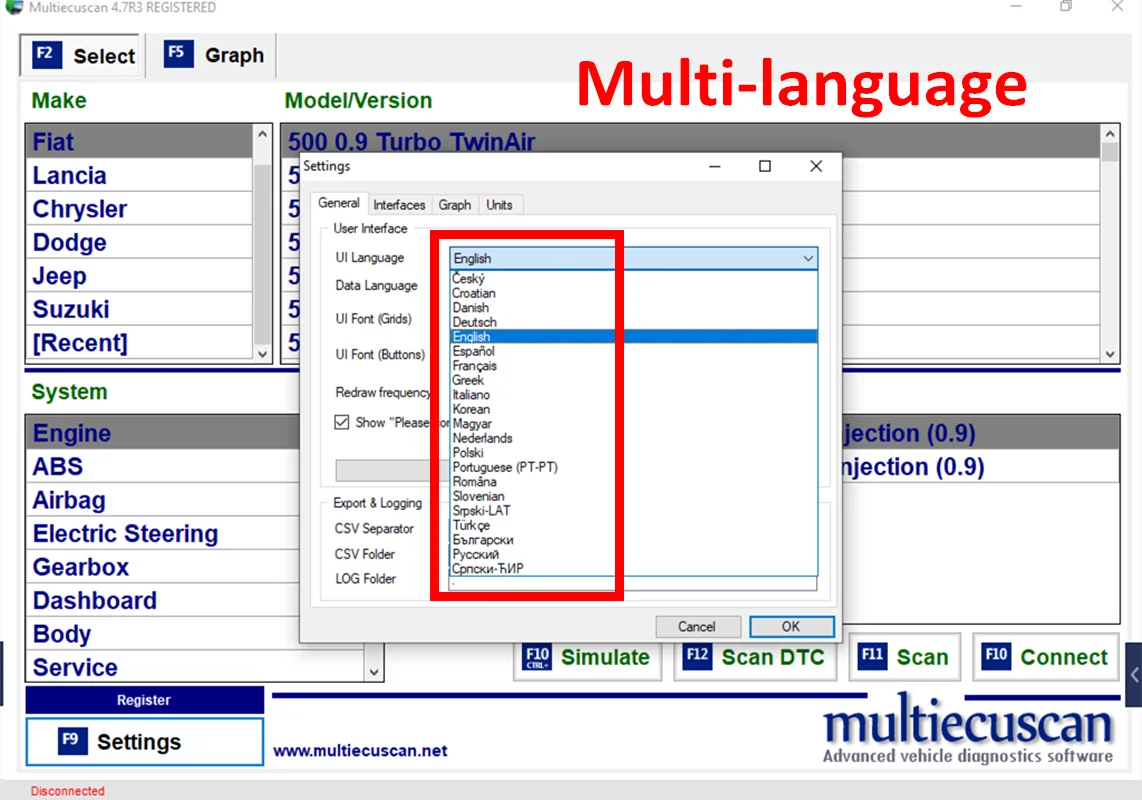This screenshot has width=1142, height=800.
Task: Select Gearbox in the System list
Action: pos(163,567)
